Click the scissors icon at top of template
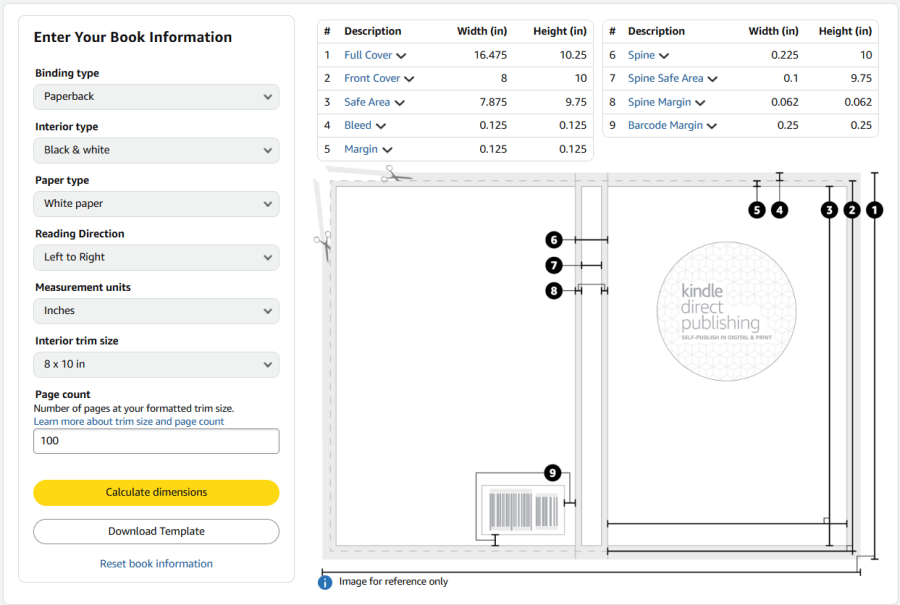 point(397,175)
